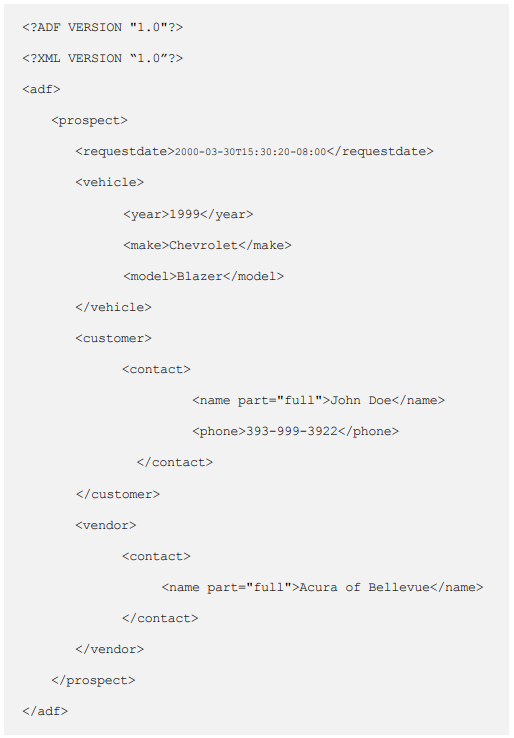Click the year 1999 line
The width and height of the screenshot is (514, 738).
(x=188, y=214)
